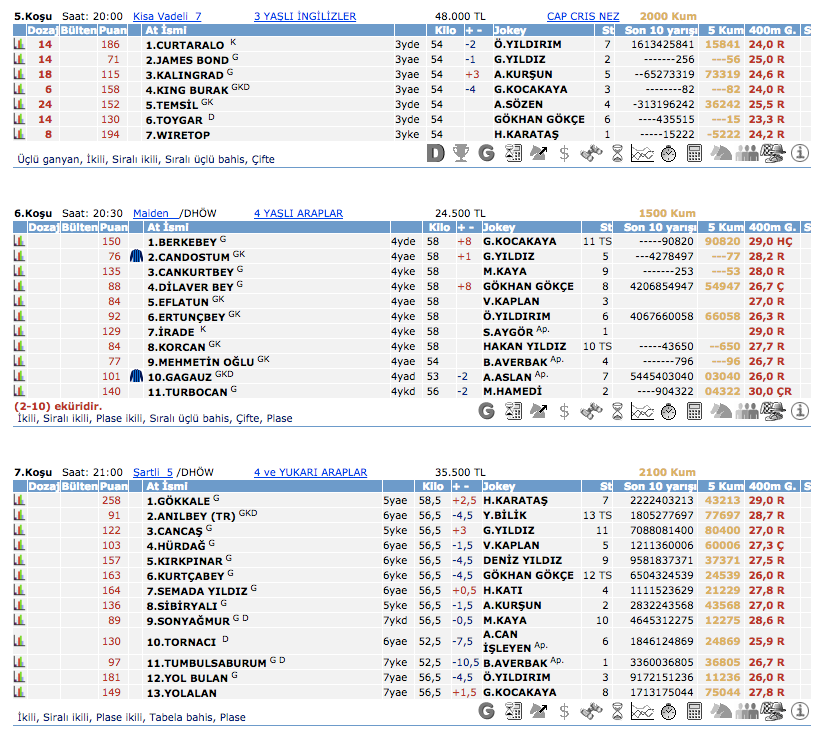Open the bar chart icon beside CURTARALO
Screen dimensions: 824x736
[x=18, y=45]
